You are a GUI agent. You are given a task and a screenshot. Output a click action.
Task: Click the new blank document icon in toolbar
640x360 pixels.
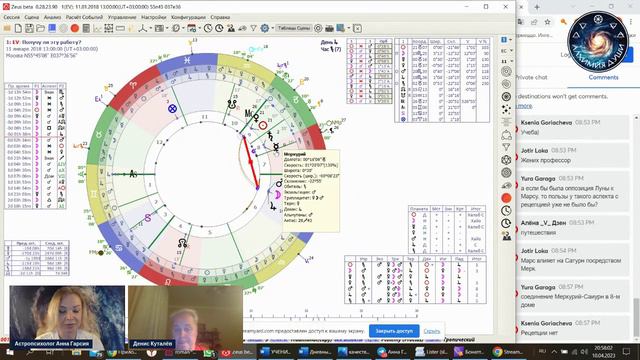point(18,28)
